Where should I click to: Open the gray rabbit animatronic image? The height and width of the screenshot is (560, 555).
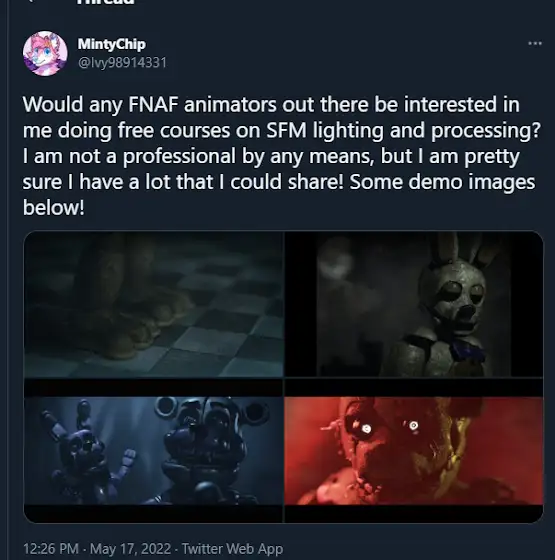tap(414, 304)
